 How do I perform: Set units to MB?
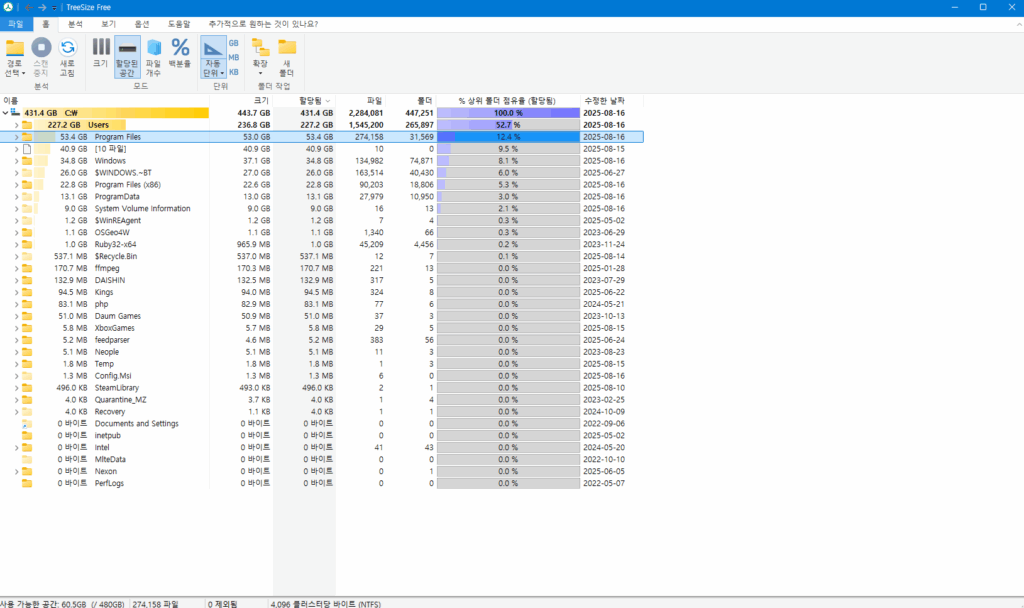click(x=233, y=57)
